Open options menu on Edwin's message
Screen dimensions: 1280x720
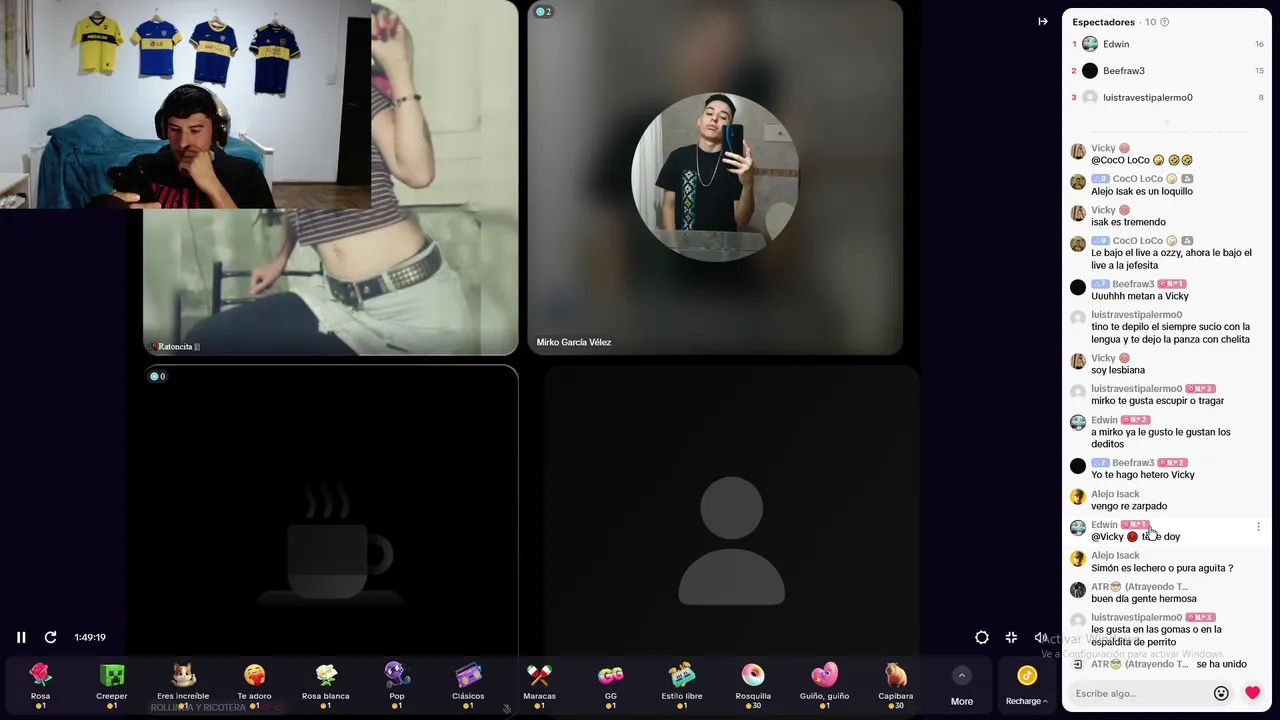coord(1258,527)
